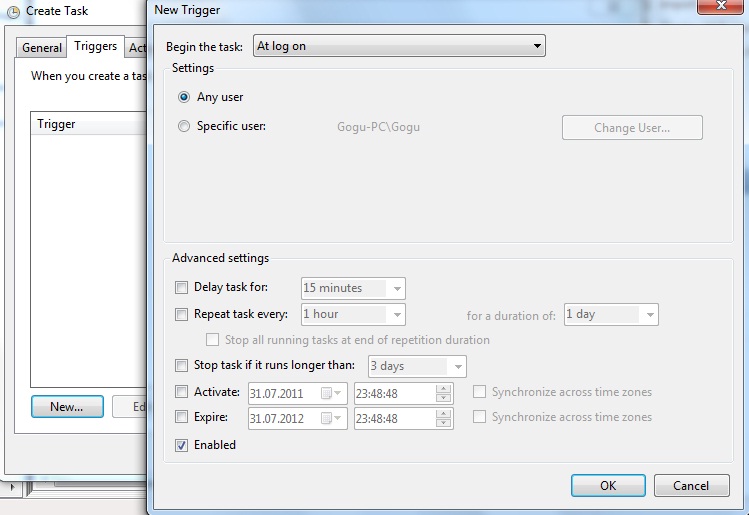Click the Change User... button
This screenshot has width=749, height=515.
[x=632, y=128]
